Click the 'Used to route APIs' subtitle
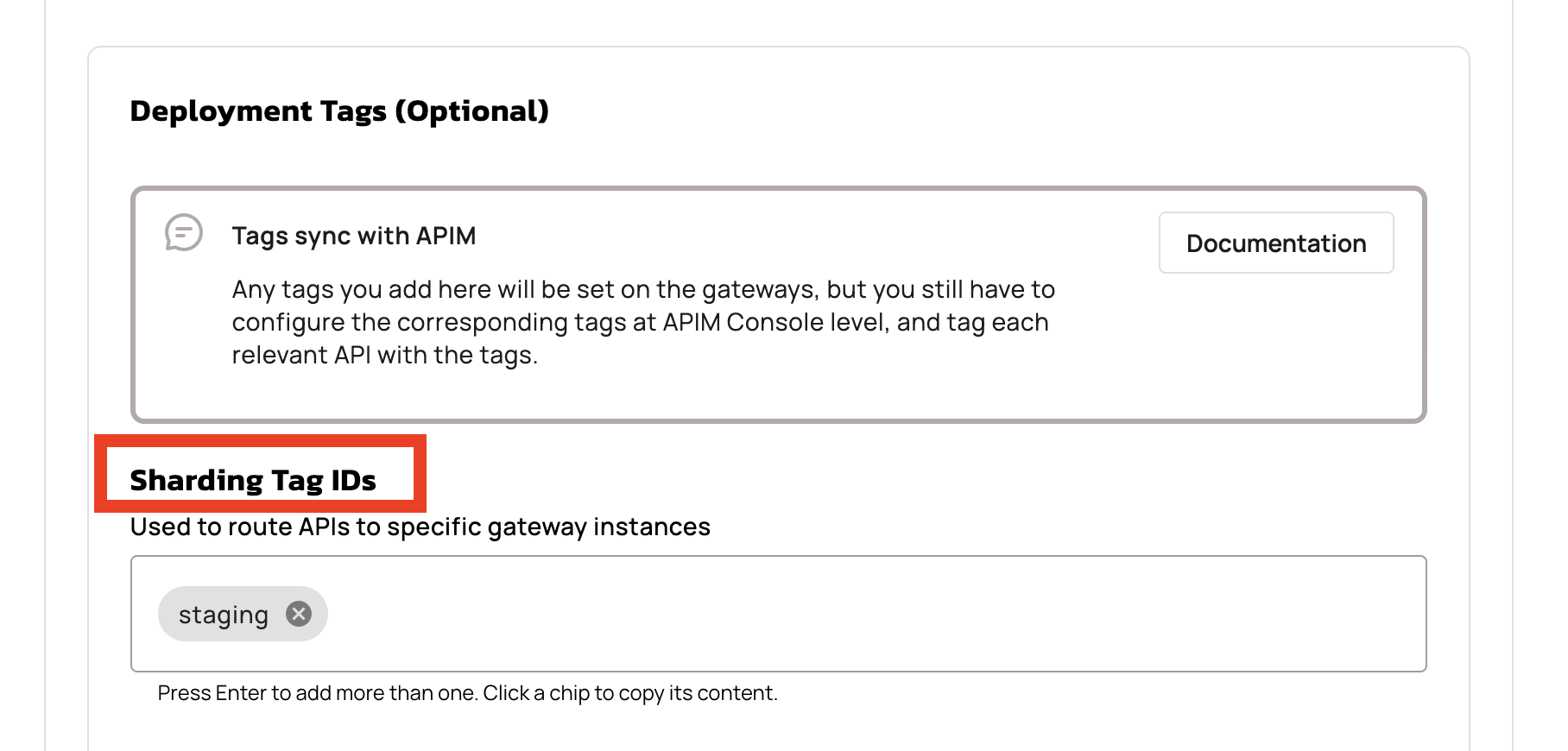The height and width of the screenshot is (751, 1568). click(420, 527)
